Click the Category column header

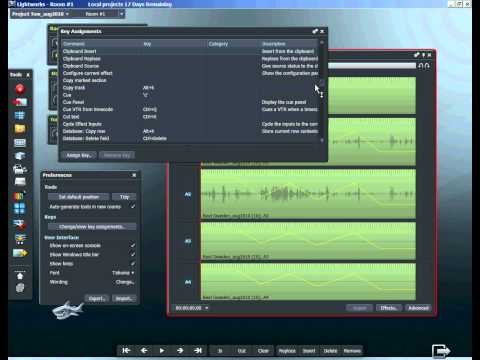[233, 44]
